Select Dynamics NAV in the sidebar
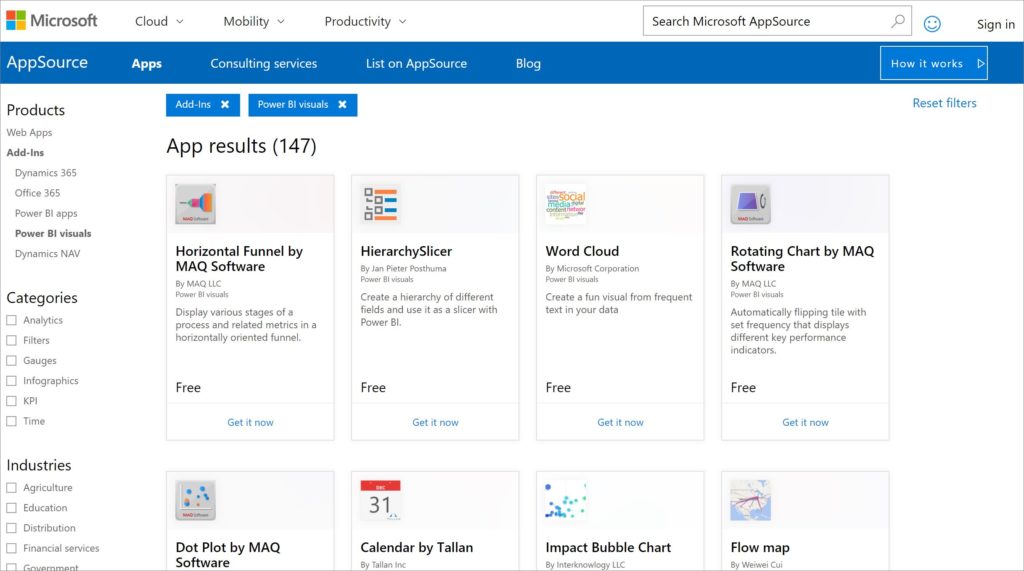The image size is (1024, 571). tap(47, 253)
